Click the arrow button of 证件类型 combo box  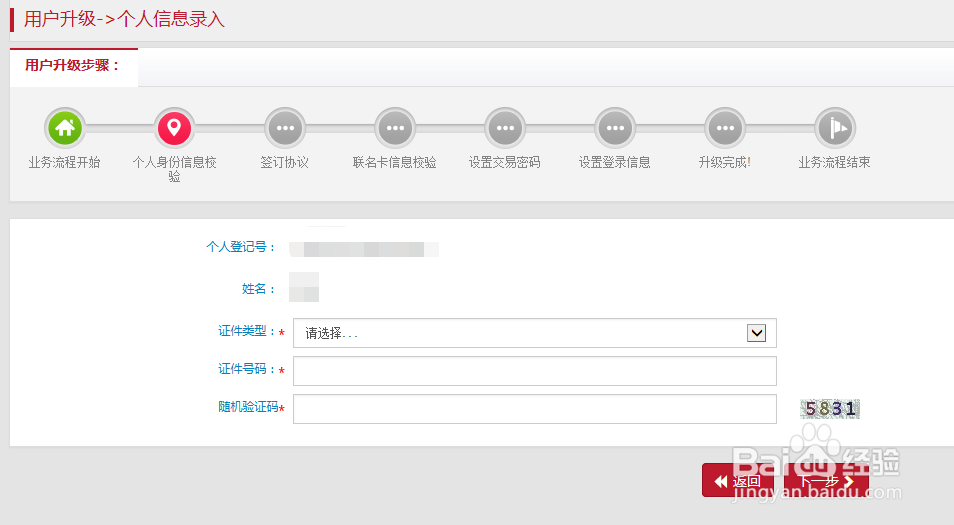[x=756, y=333]
